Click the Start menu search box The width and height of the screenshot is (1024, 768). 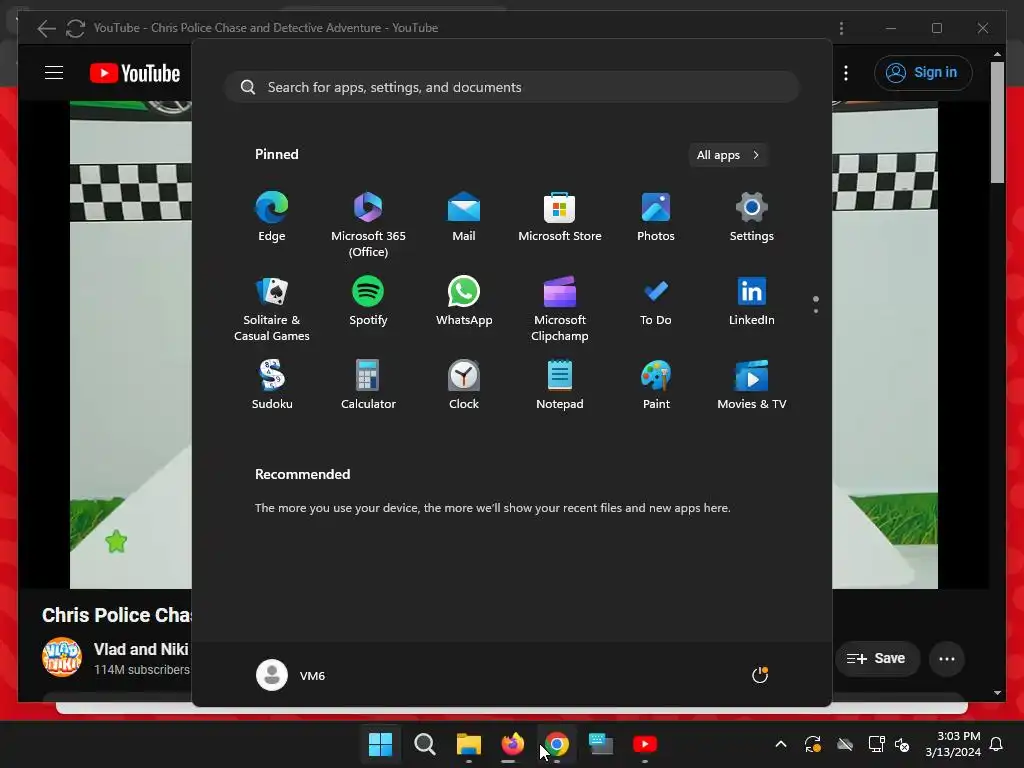coord(512,87)
